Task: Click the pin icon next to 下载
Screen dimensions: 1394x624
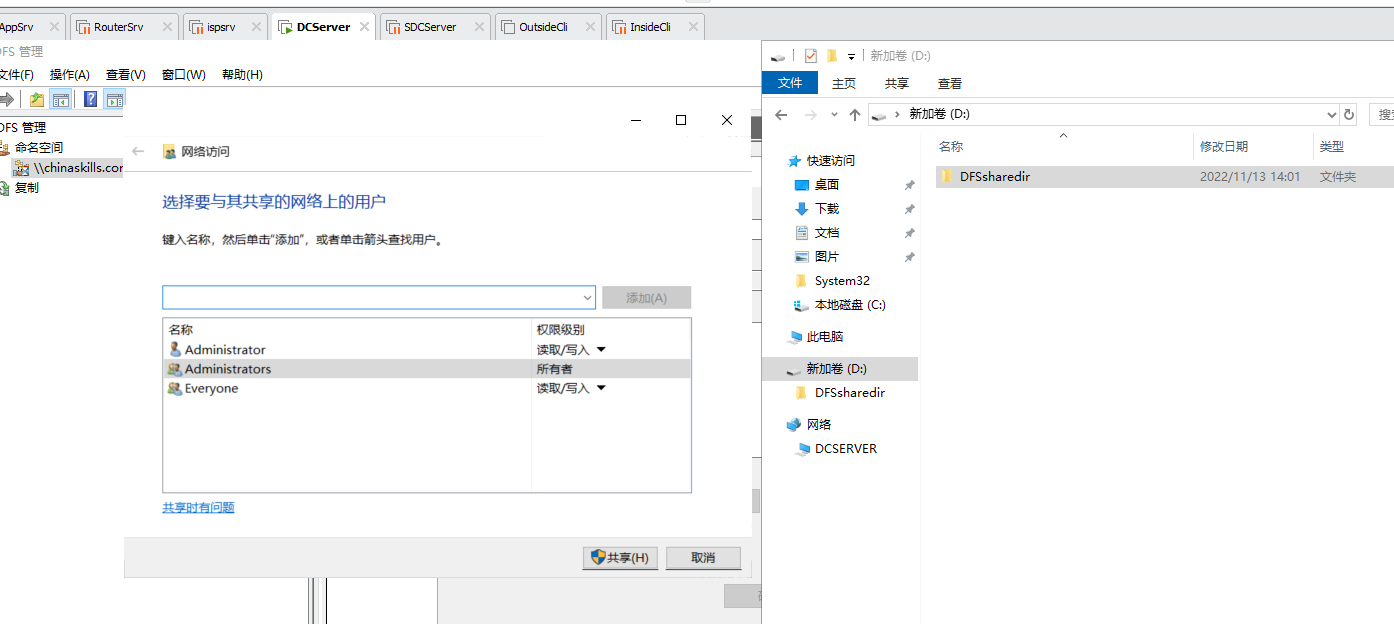Action: click(909, 209)
